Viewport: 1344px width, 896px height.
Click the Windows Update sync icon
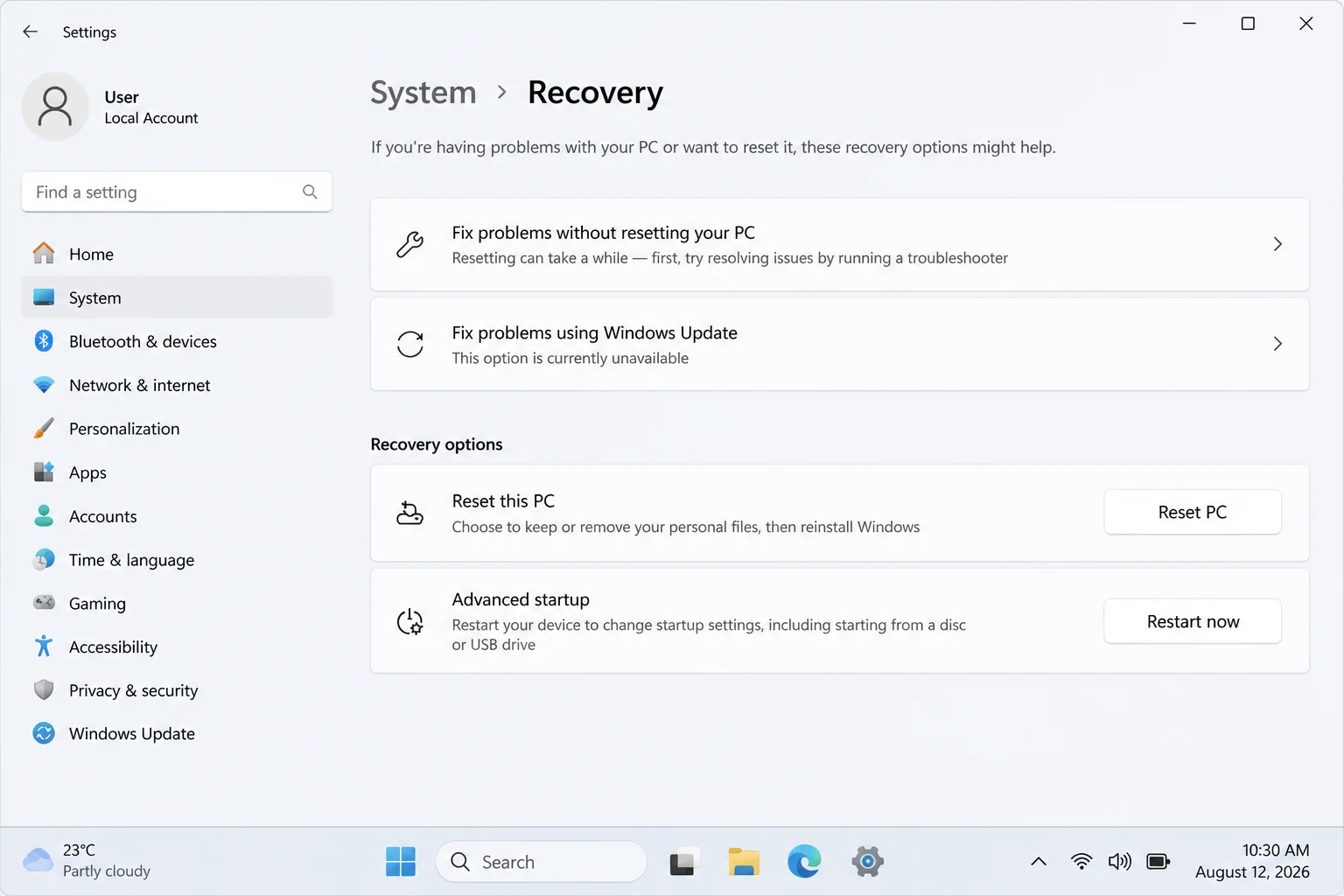click(44, 733)
